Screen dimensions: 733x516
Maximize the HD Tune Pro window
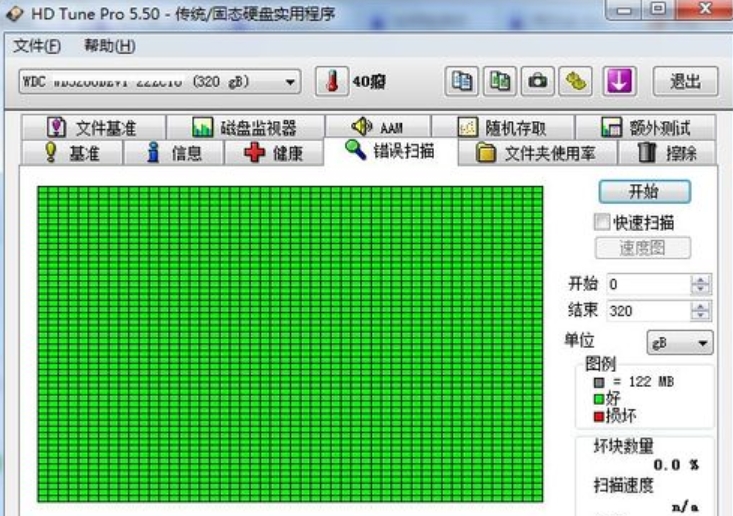point(658,9)
